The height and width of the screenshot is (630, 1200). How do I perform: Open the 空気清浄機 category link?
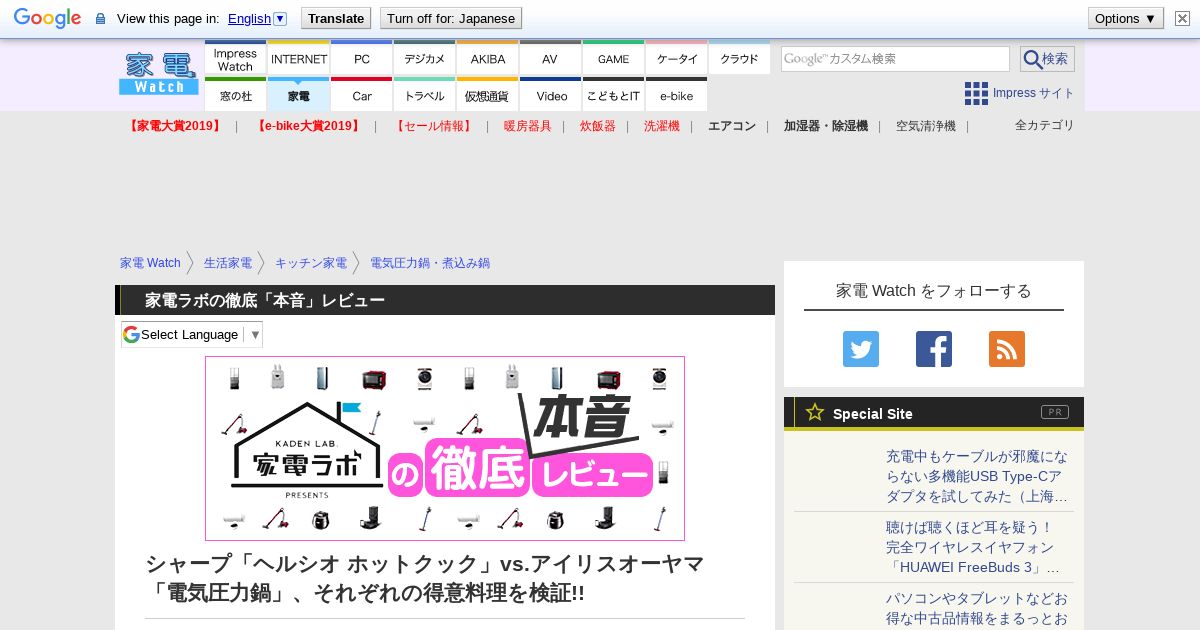point(926,126)
